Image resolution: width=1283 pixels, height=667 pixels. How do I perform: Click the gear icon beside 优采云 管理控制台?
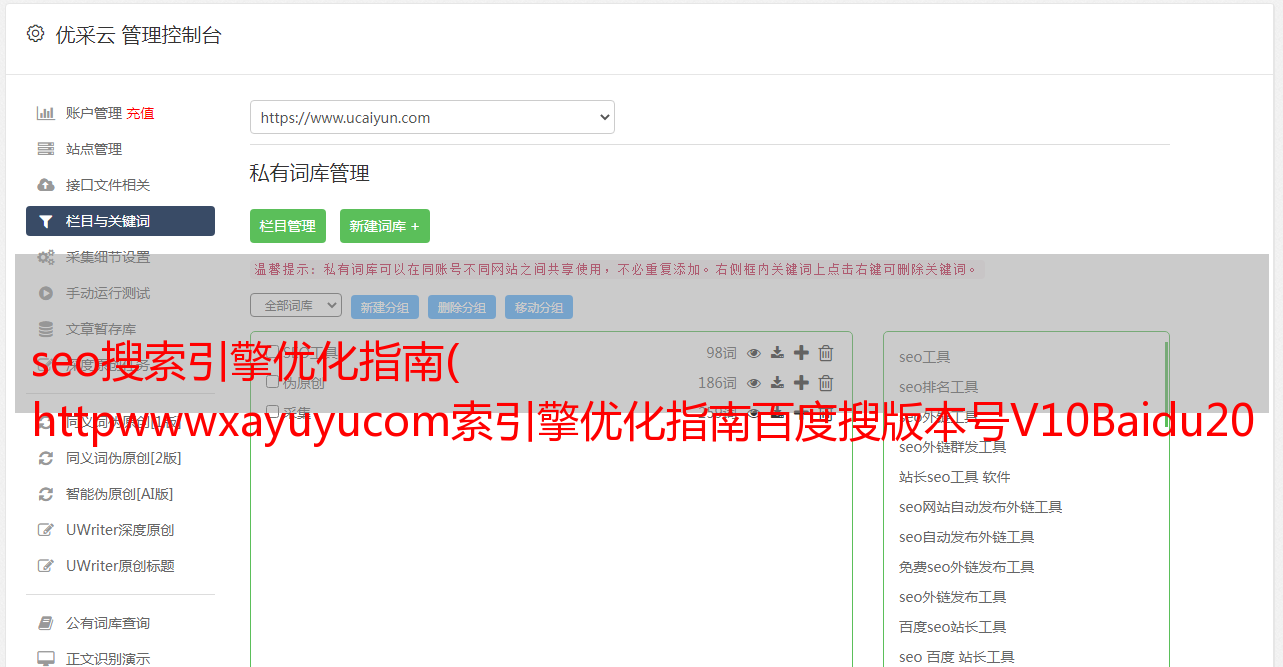[x=35, y=34]
